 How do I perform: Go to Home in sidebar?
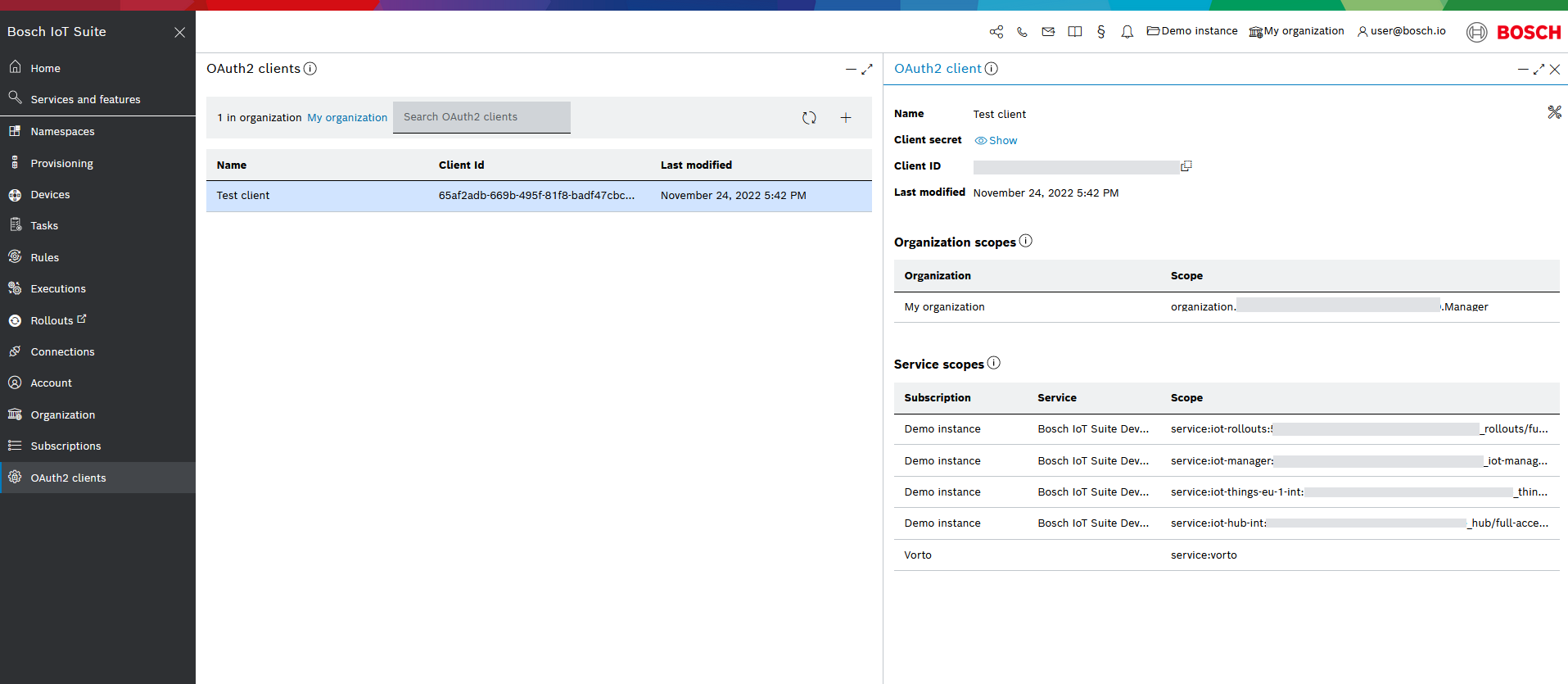(x=97, y=68)
